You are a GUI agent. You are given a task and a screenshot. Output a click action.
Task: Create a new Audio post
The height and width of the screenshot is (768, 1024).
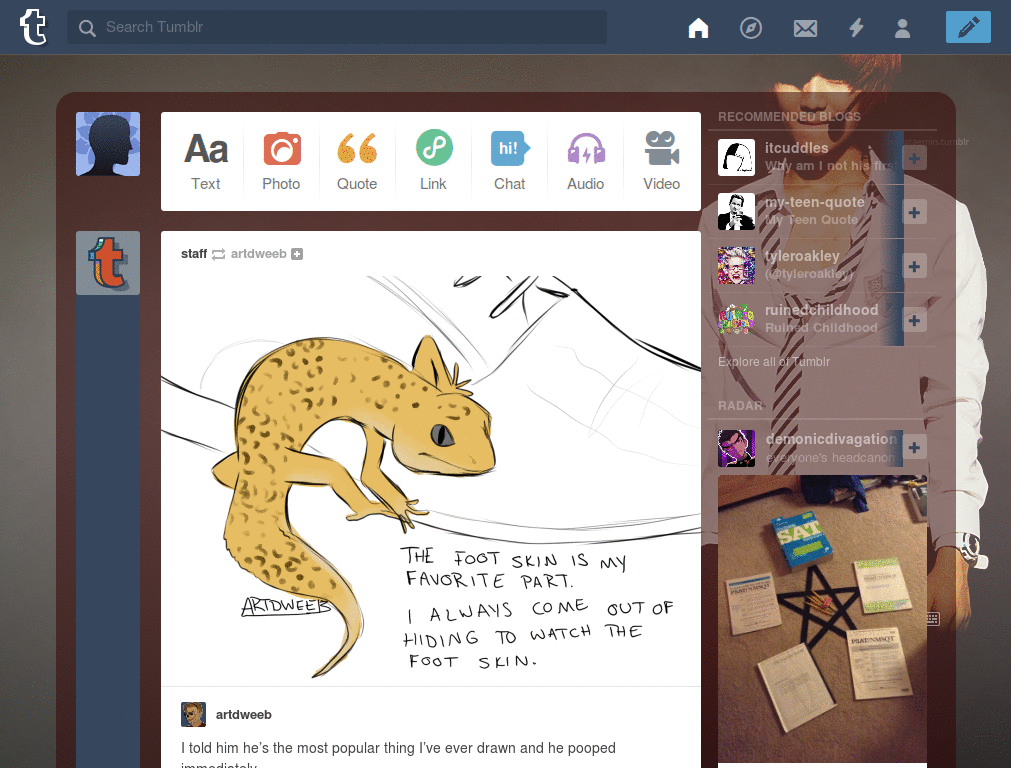pyautogui.click(x=586, y=161)
